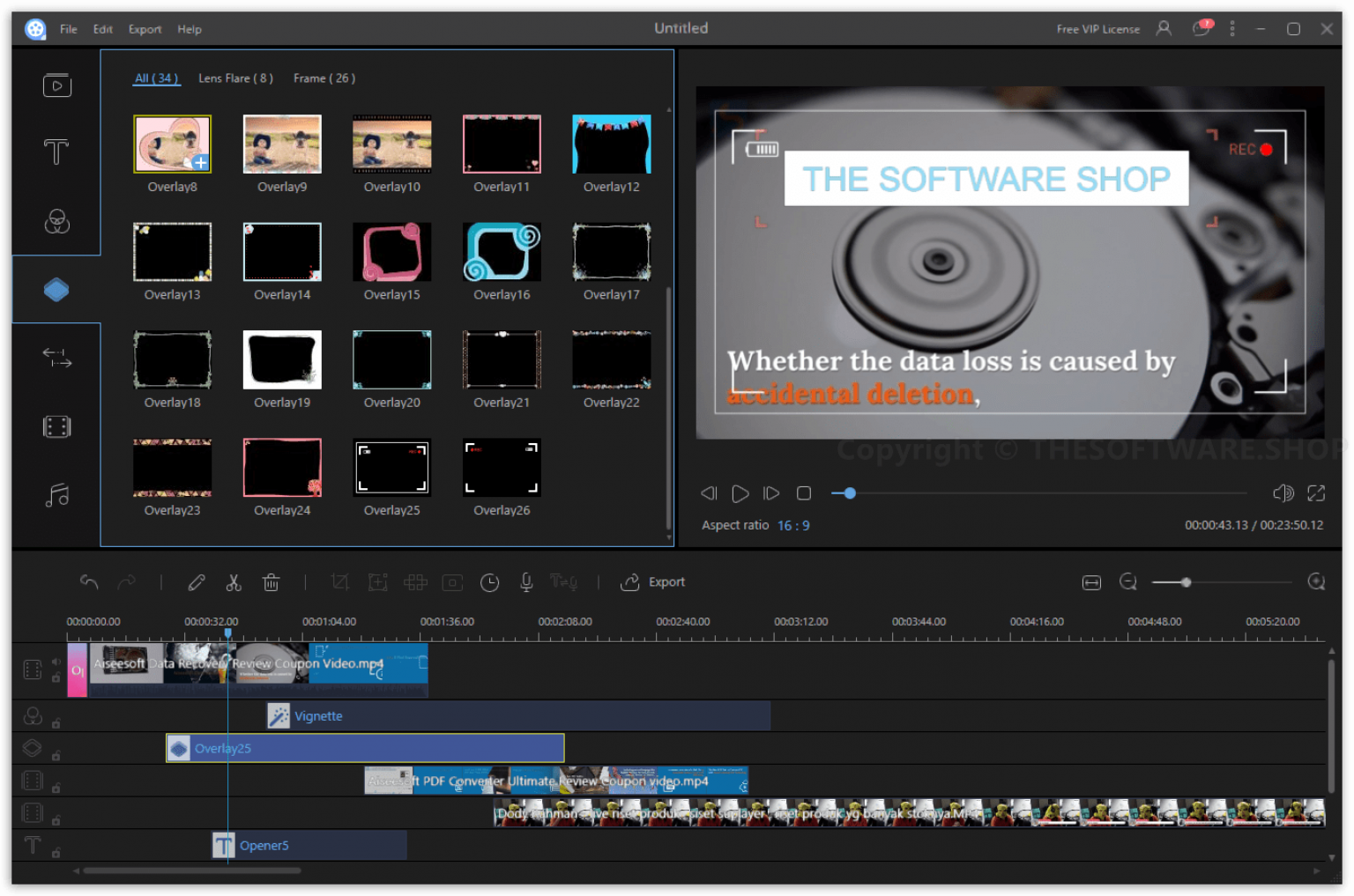
Task: Open the Elements filmstrip sidebar tab
Action: pos(56,427)
